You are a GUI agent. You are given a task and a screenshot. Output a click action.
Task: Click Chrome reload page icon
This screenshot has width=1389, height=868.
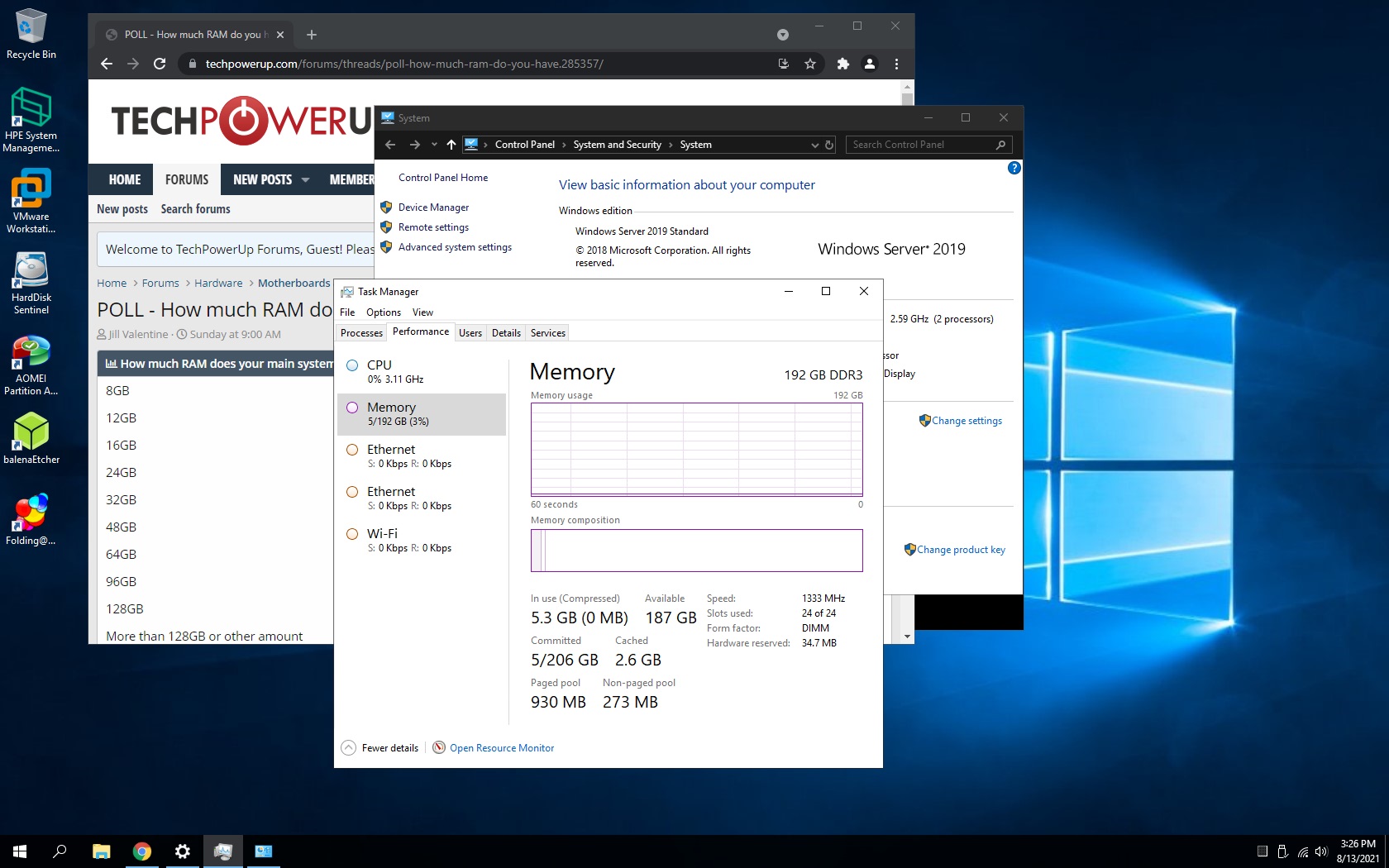[160, 64]
